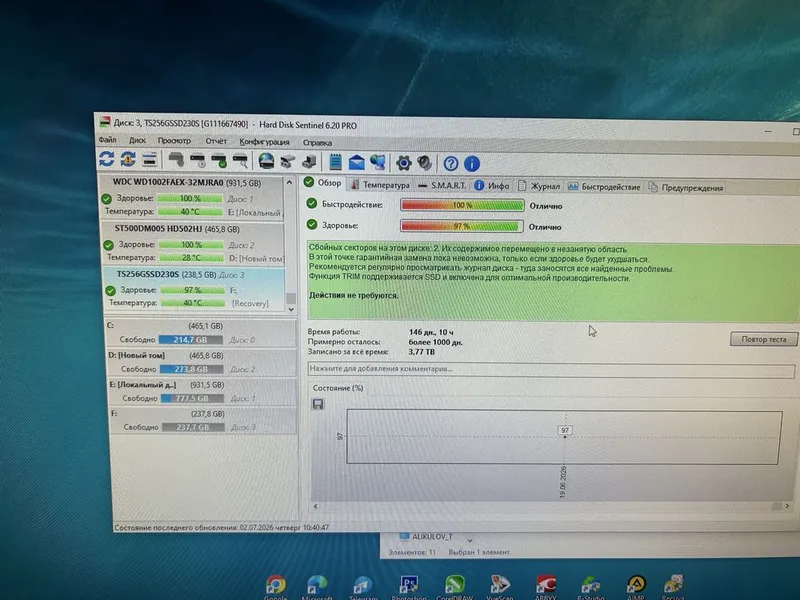Select the ST500DM005 HD502HJ disk
This screenshot has height=600, width=800.
pos(193,243)
